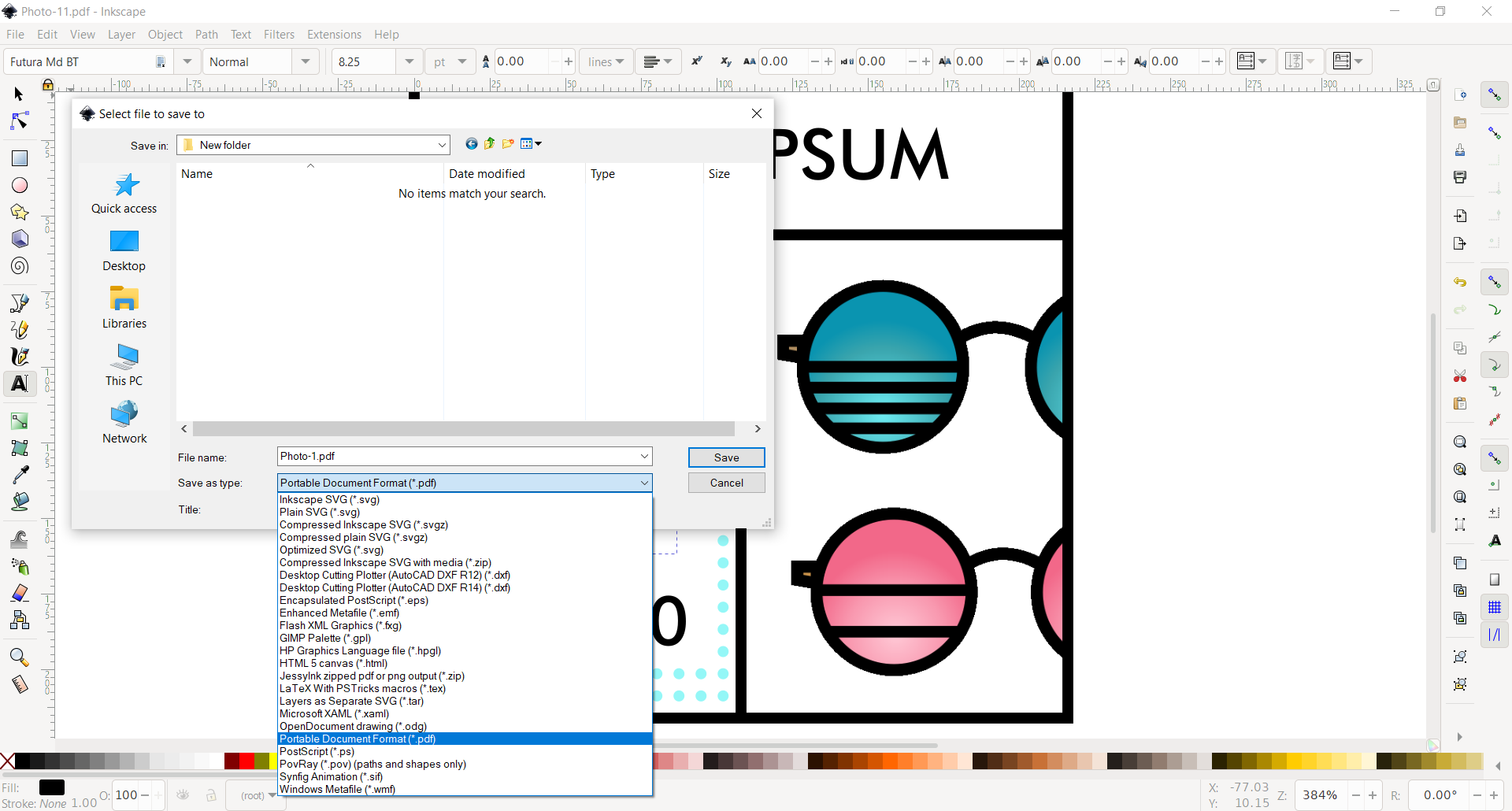Go up one folder level
Image resolution: width=1512 pixels, height=811 pixels.
[489, 144]
